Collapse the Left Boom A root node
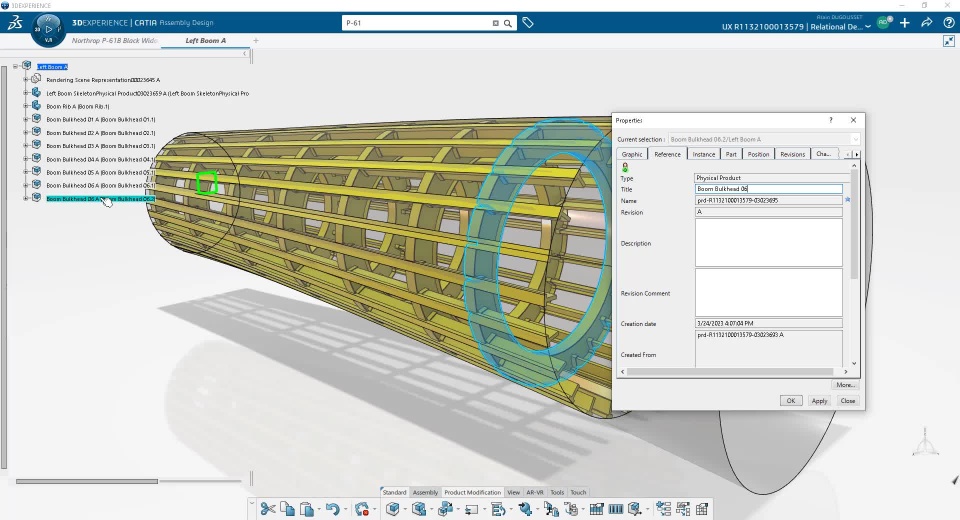 tap(15, 66)
